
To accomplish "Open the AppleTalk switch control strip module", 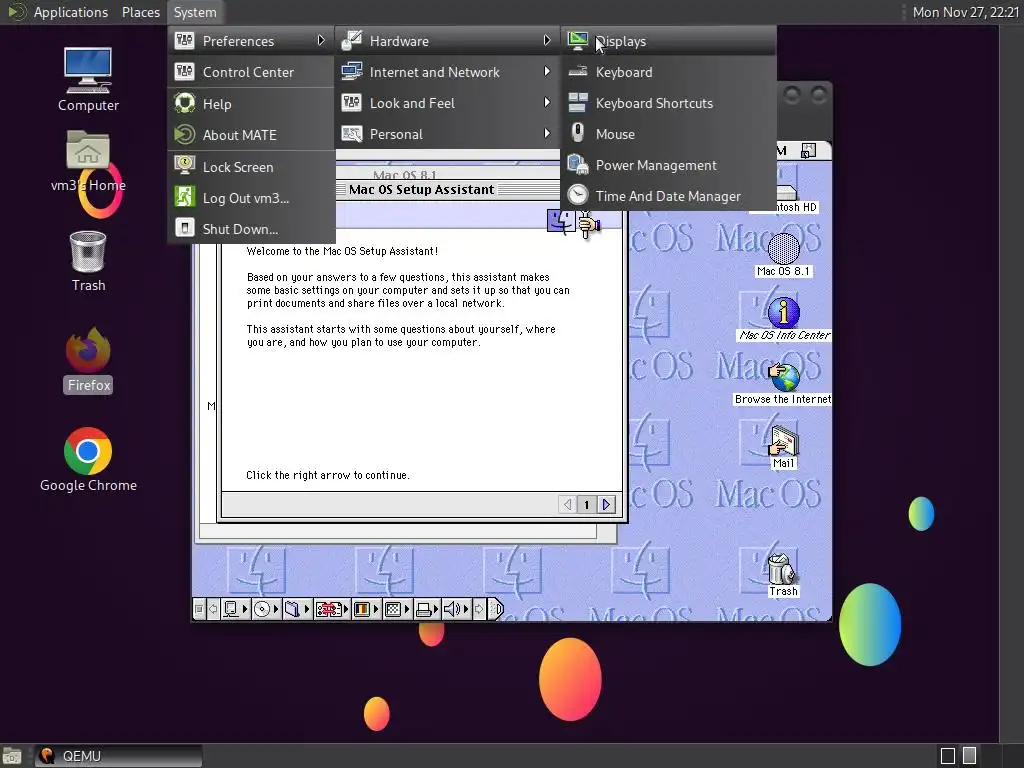I will coord(235,609).
